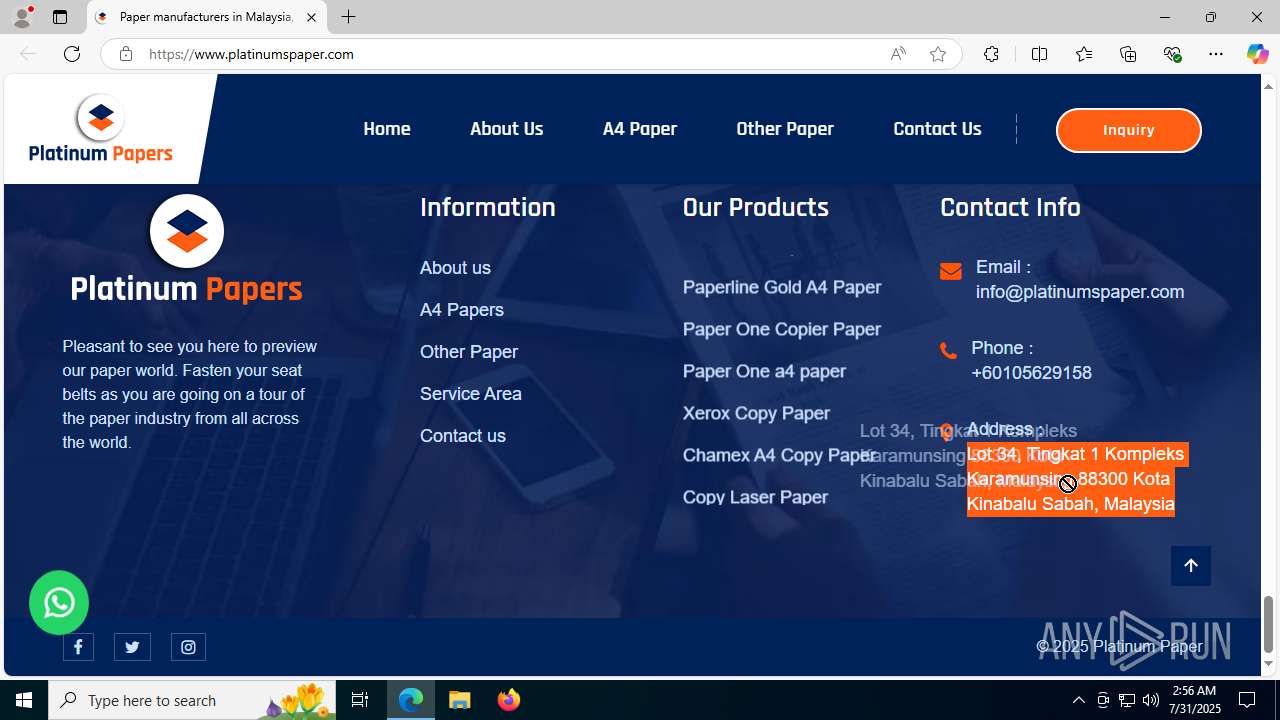Viewport: 1280px width, 720px height.
Task: Add this page to favorites star
Action: (x=938, y=54)
